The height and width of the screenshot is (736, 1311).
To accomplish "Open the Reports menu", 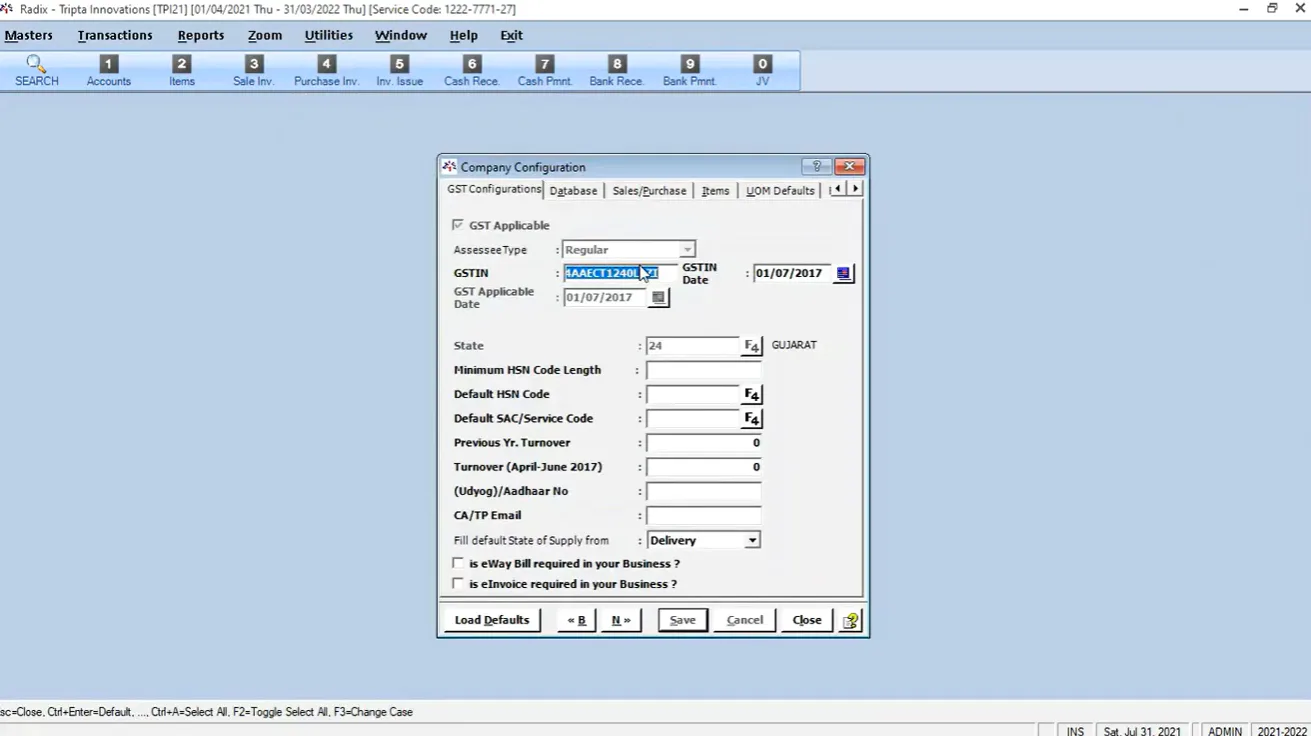I will [x=201, y=35].
